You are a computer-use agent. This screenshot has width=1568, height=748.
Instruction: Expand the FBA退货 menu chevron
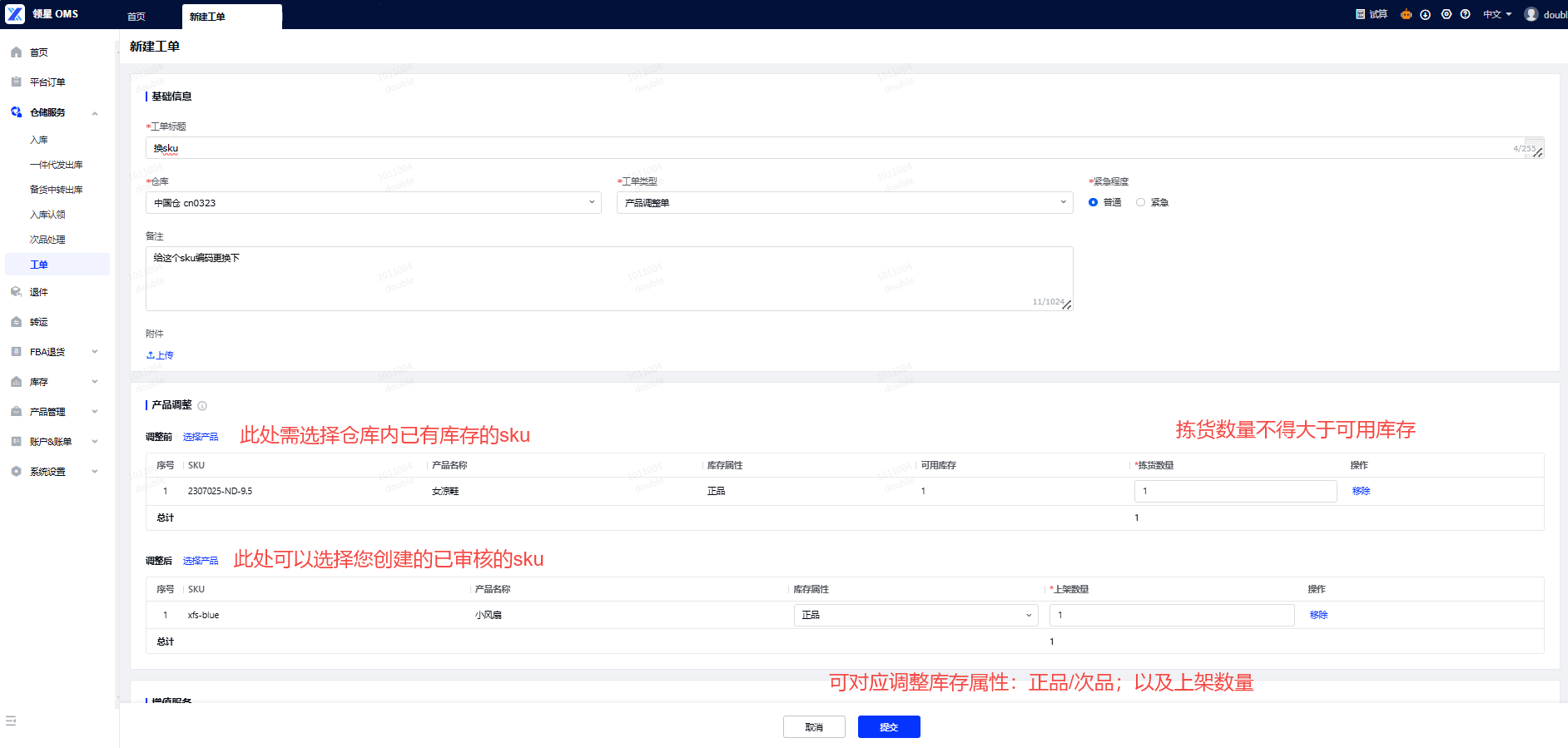pyautogui.click(x=95, y=352)
